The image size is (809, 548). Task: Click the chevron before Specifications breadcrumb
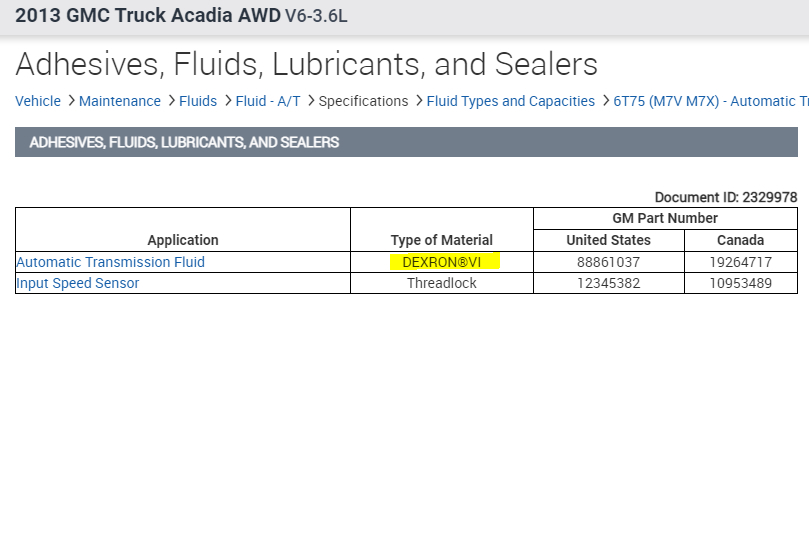coord(310,101)
